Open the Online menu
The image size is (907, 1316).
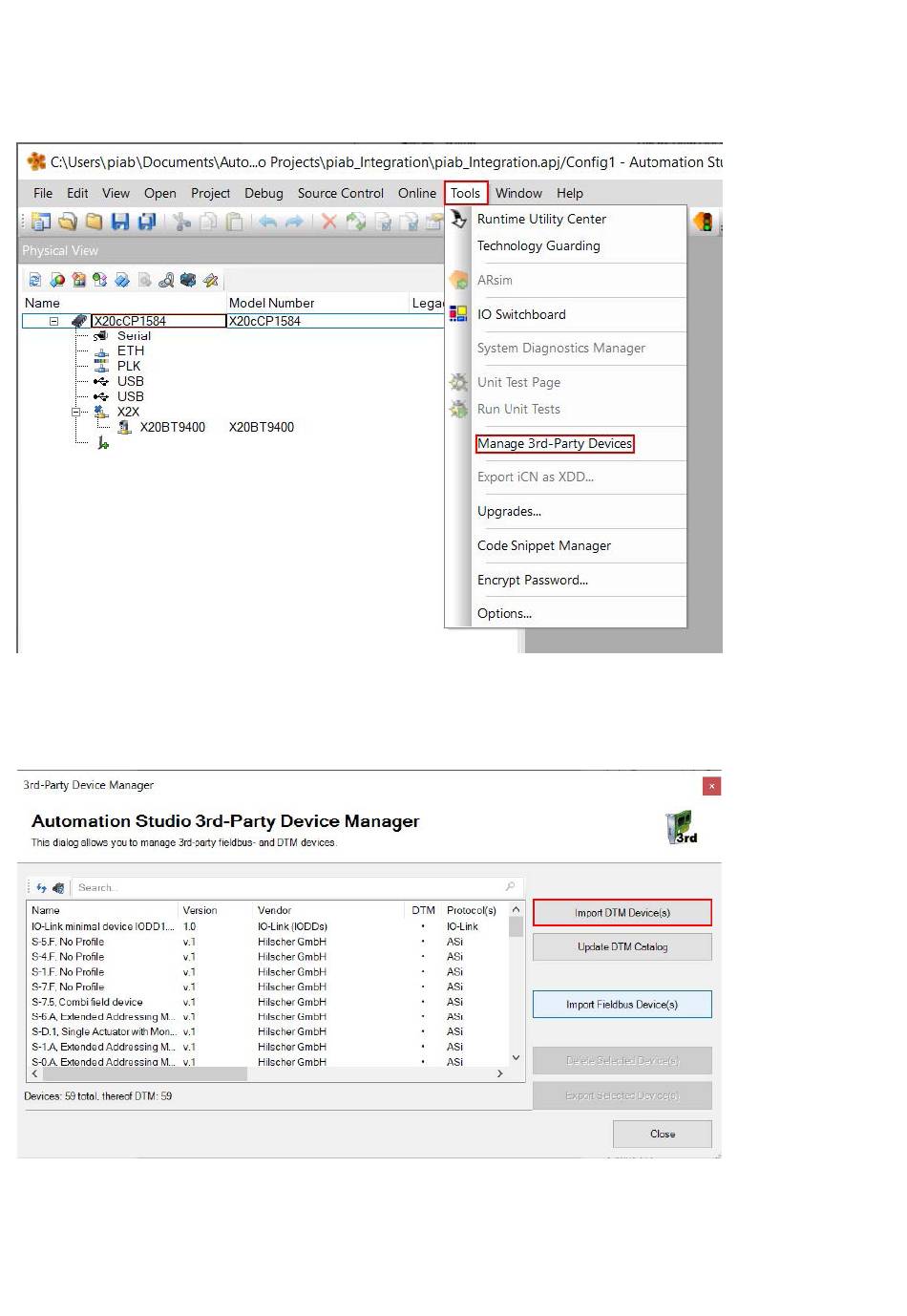point(417,193)
